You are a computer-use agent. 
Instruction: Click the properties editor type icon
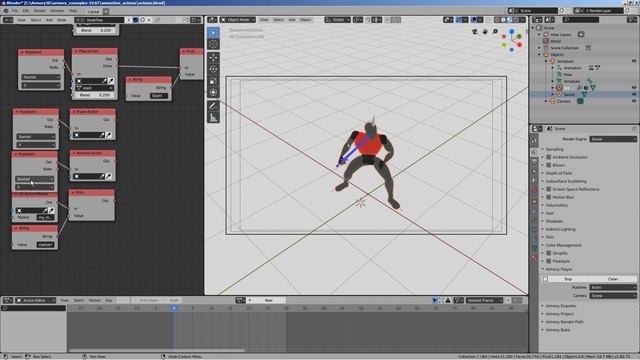coord(537,129)
